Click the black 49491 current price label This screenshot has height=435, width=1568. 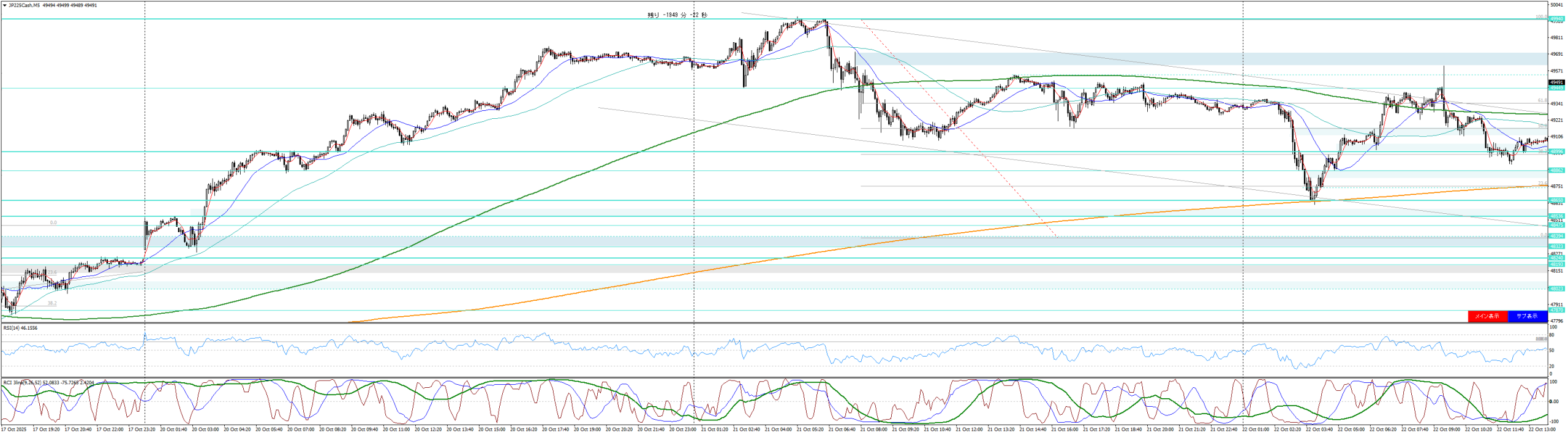(x=1556, y=82)
